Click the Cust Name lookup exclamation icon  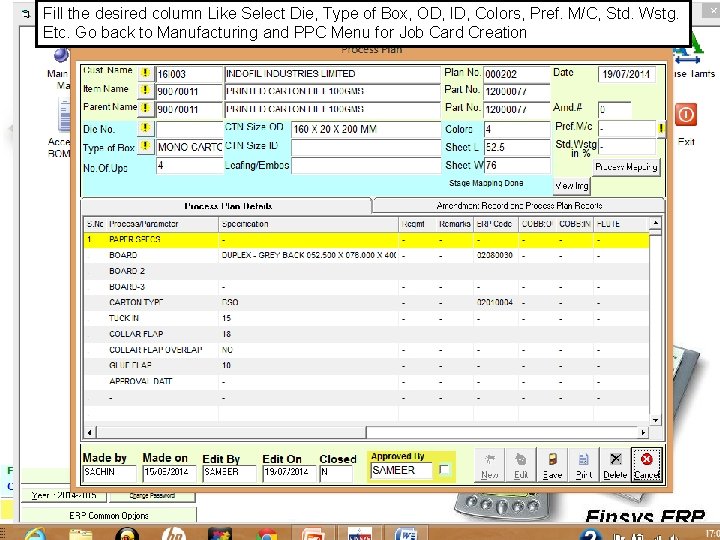click(145, 73)
